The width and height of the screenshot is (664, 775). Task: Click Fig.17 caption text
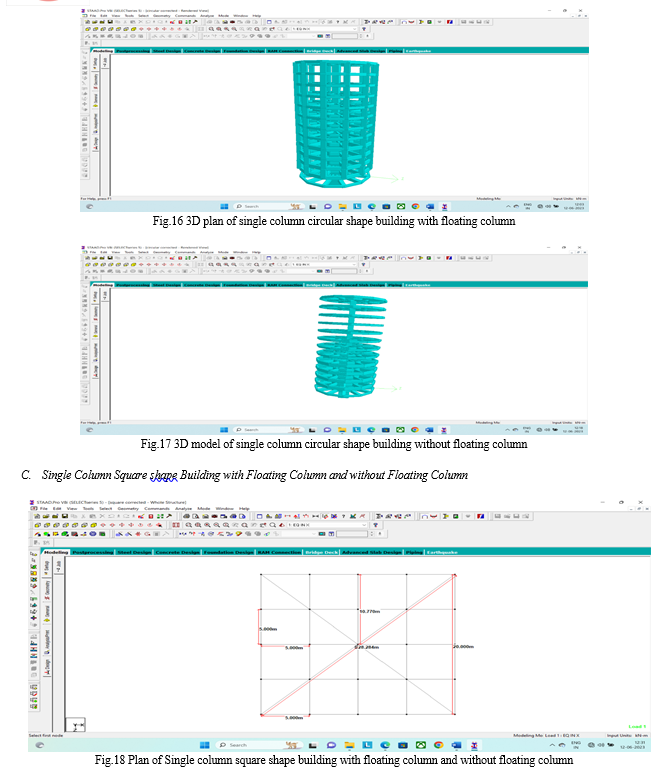(x=334, y=444)
